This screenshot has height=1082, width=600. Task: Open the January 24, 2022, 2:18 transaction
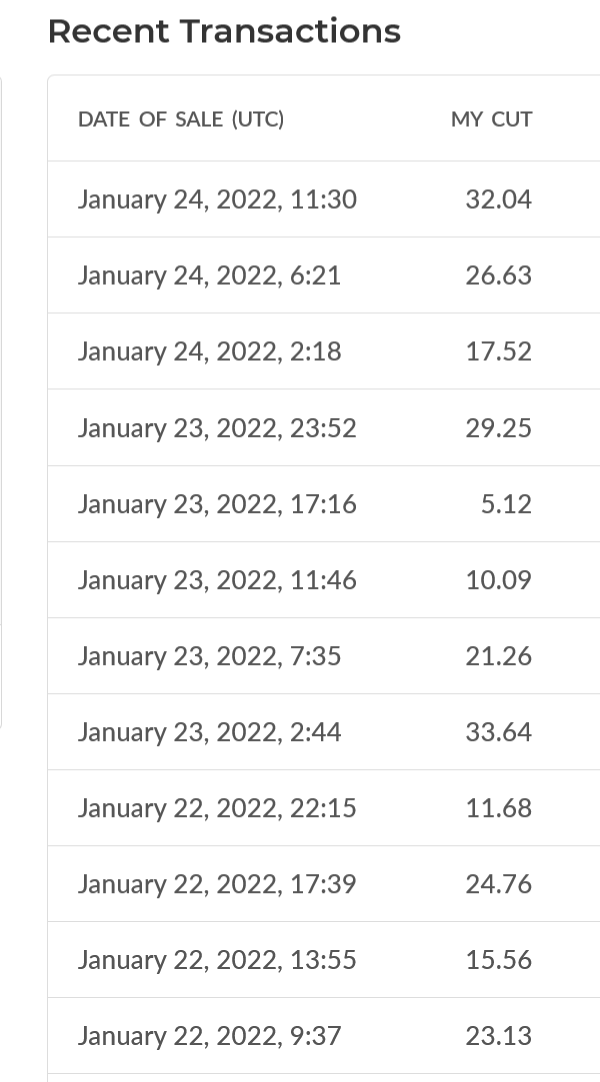[324, 351]
